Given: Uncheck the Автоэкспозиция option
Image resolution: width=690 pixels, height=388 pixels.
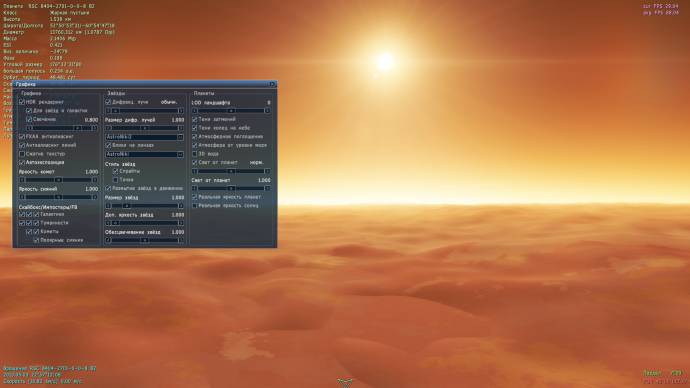Looking at the screenshot, I should 22,163.
